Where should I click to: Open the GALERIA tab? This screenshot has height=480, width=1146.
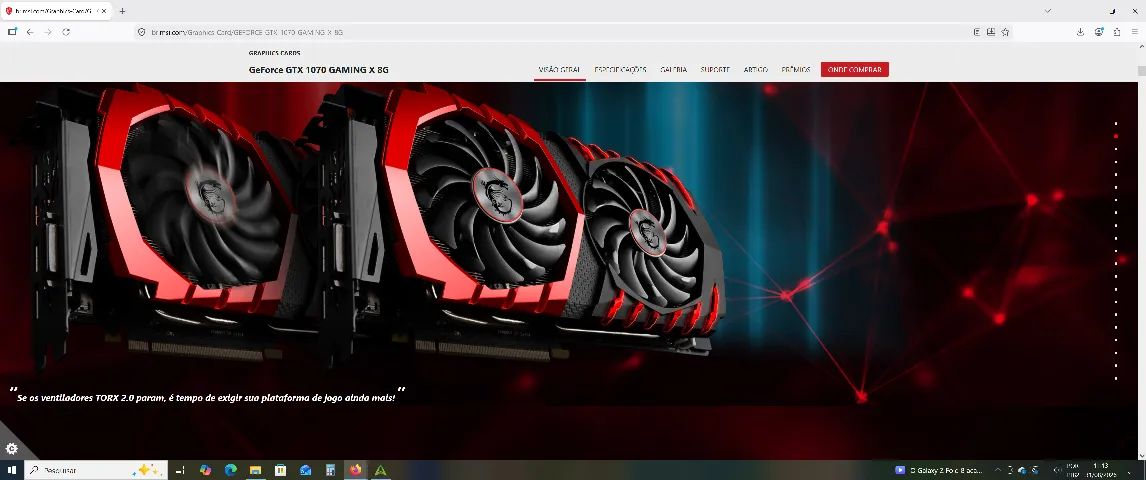tap(673, 70)
